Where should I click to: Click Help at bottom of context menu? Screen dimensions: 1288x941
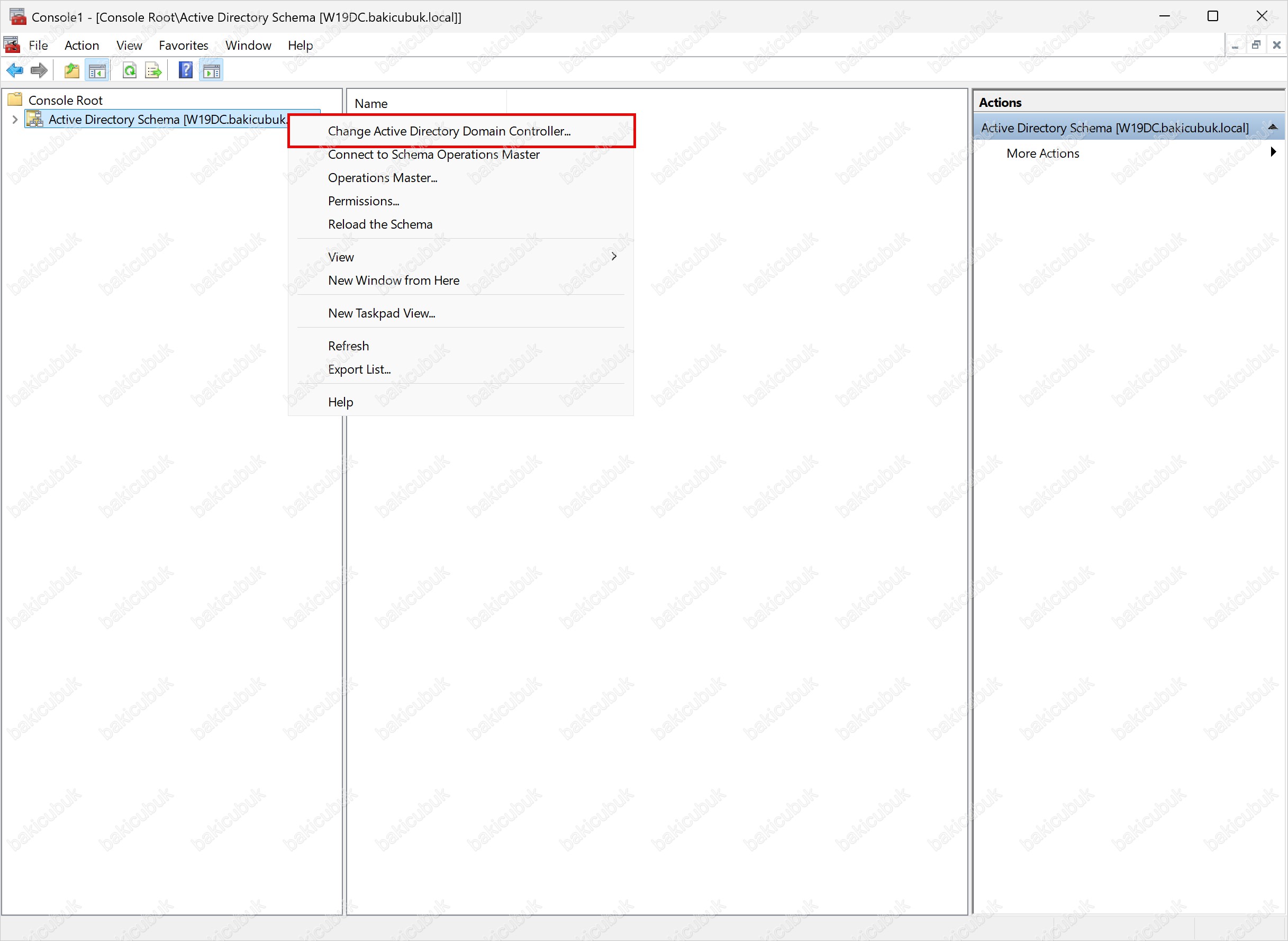[460, 402]
